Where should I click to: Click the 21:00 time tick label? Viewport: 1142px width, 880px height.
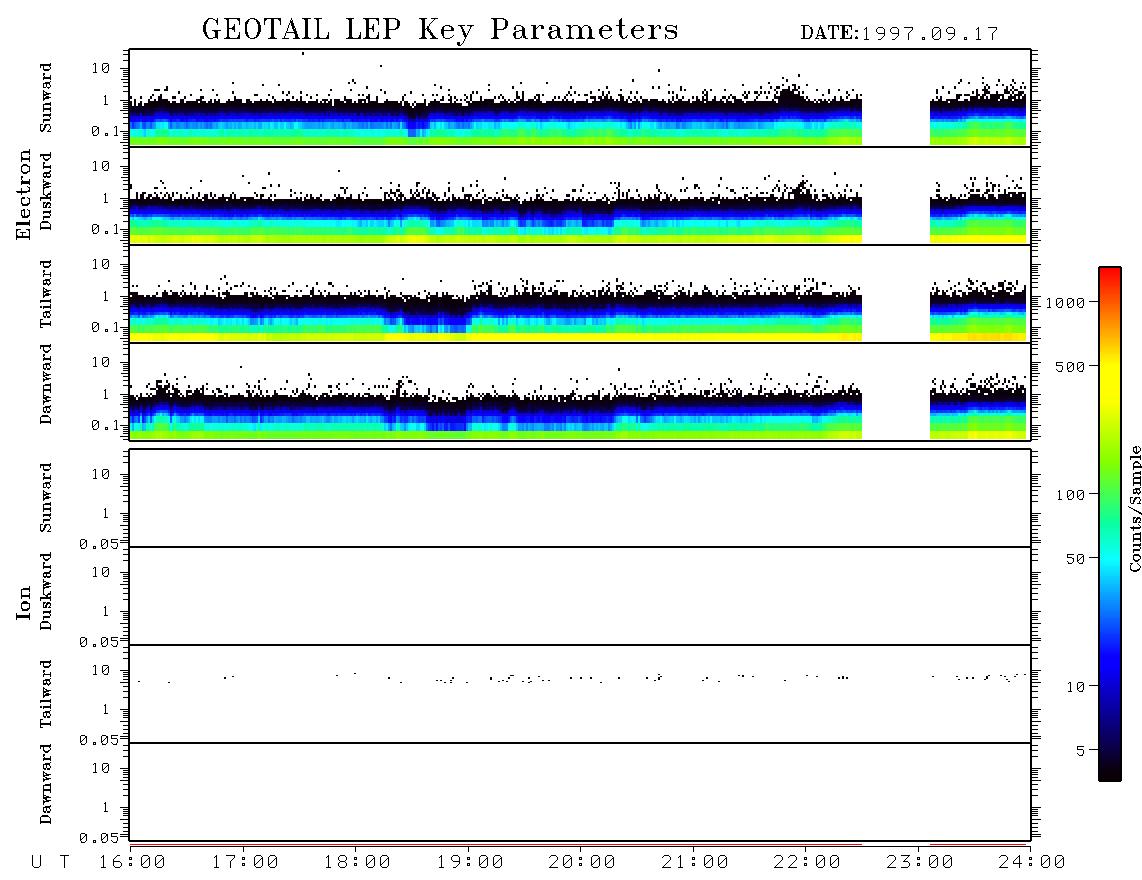pyautogui.click(x=695, y=862)
